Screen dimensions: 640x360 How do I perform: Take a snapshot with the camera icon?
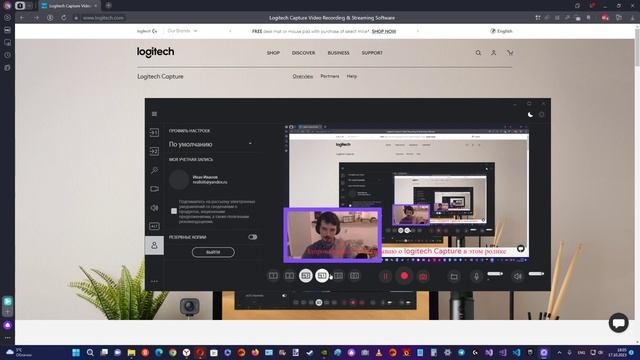tap(423, 276)
